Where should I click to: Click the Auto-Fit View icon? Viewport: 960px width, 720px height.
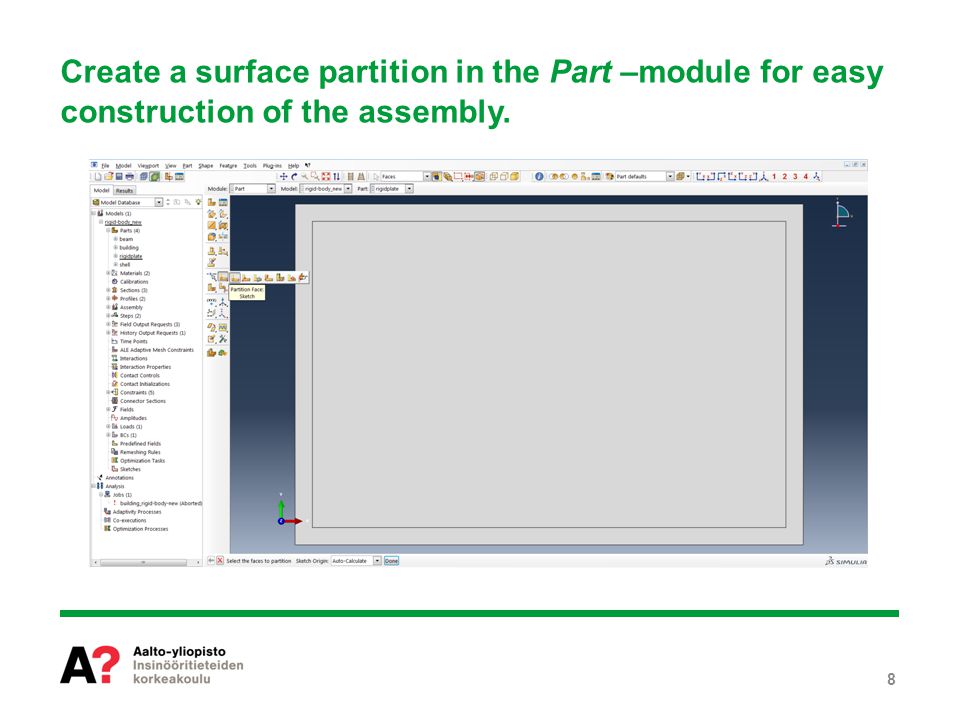tap(326, 177)
